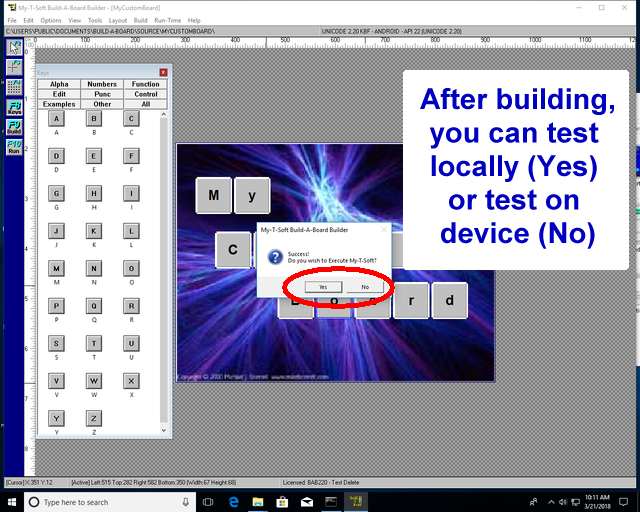640x512 pixels.
Task: Select the F2 pointer tool
Action: 14,49
